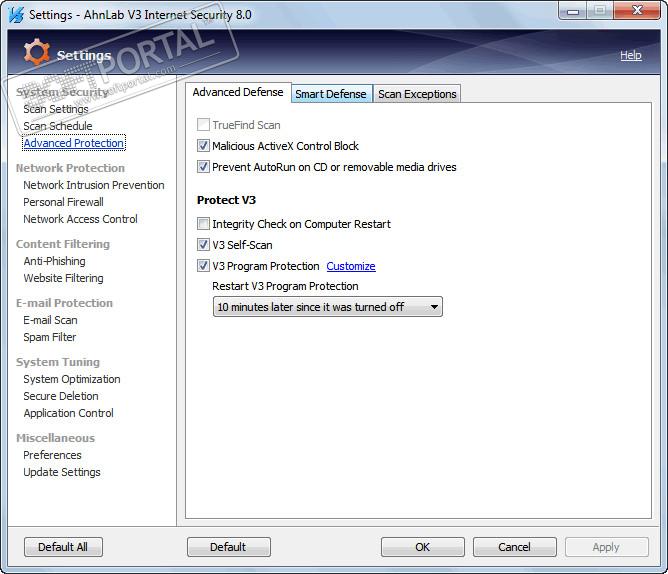Open Personal Firewall settings
Image resolution: width=668 pixels, height=574 pixels.
pyautogui.click(x=63, y=202)
